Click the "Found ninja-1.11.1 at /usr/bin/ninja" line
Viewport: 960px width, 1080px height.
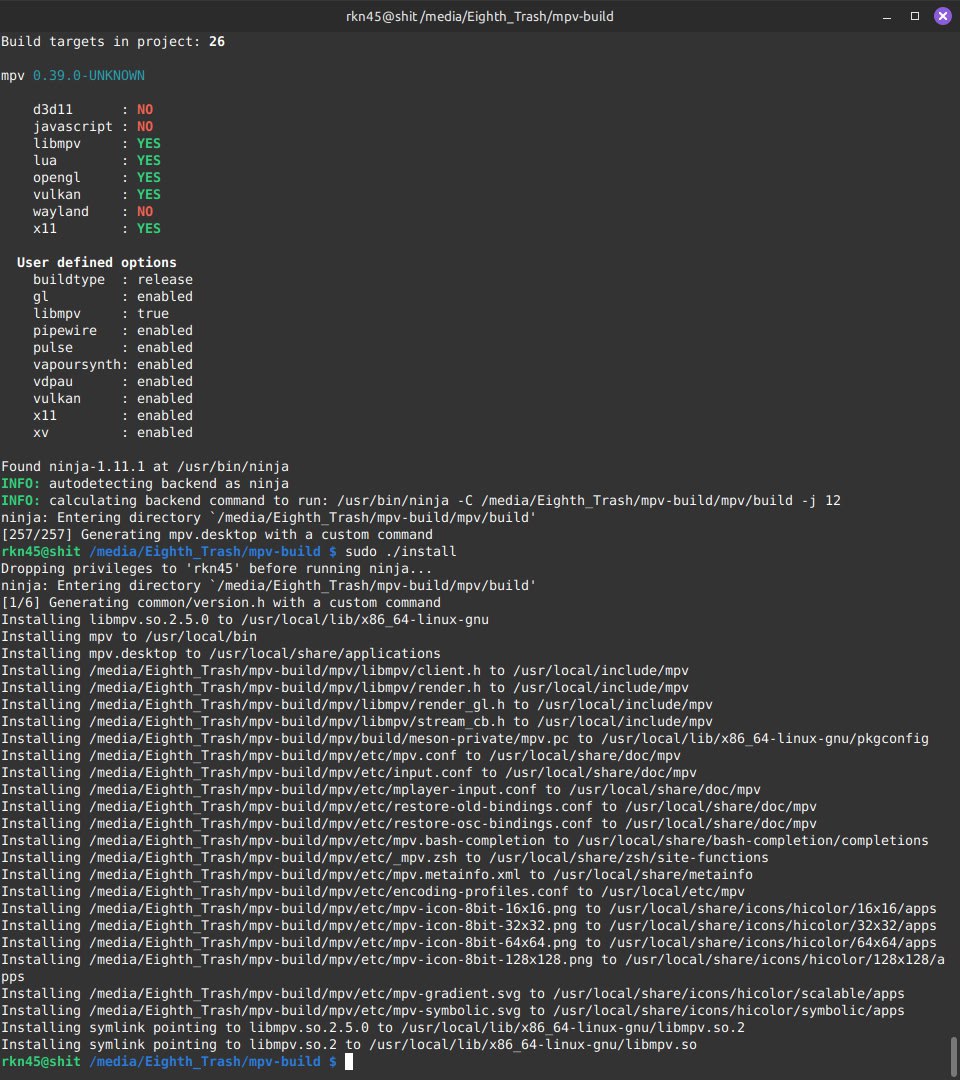(x=145, y=466)
